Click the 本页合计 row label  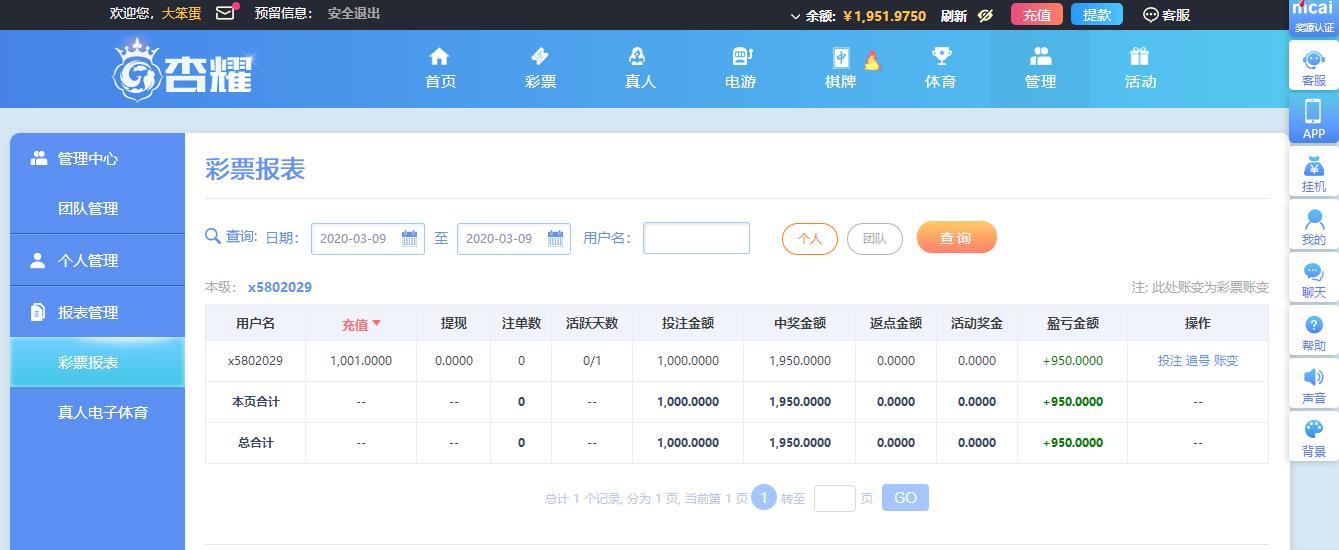pos(255,402)
